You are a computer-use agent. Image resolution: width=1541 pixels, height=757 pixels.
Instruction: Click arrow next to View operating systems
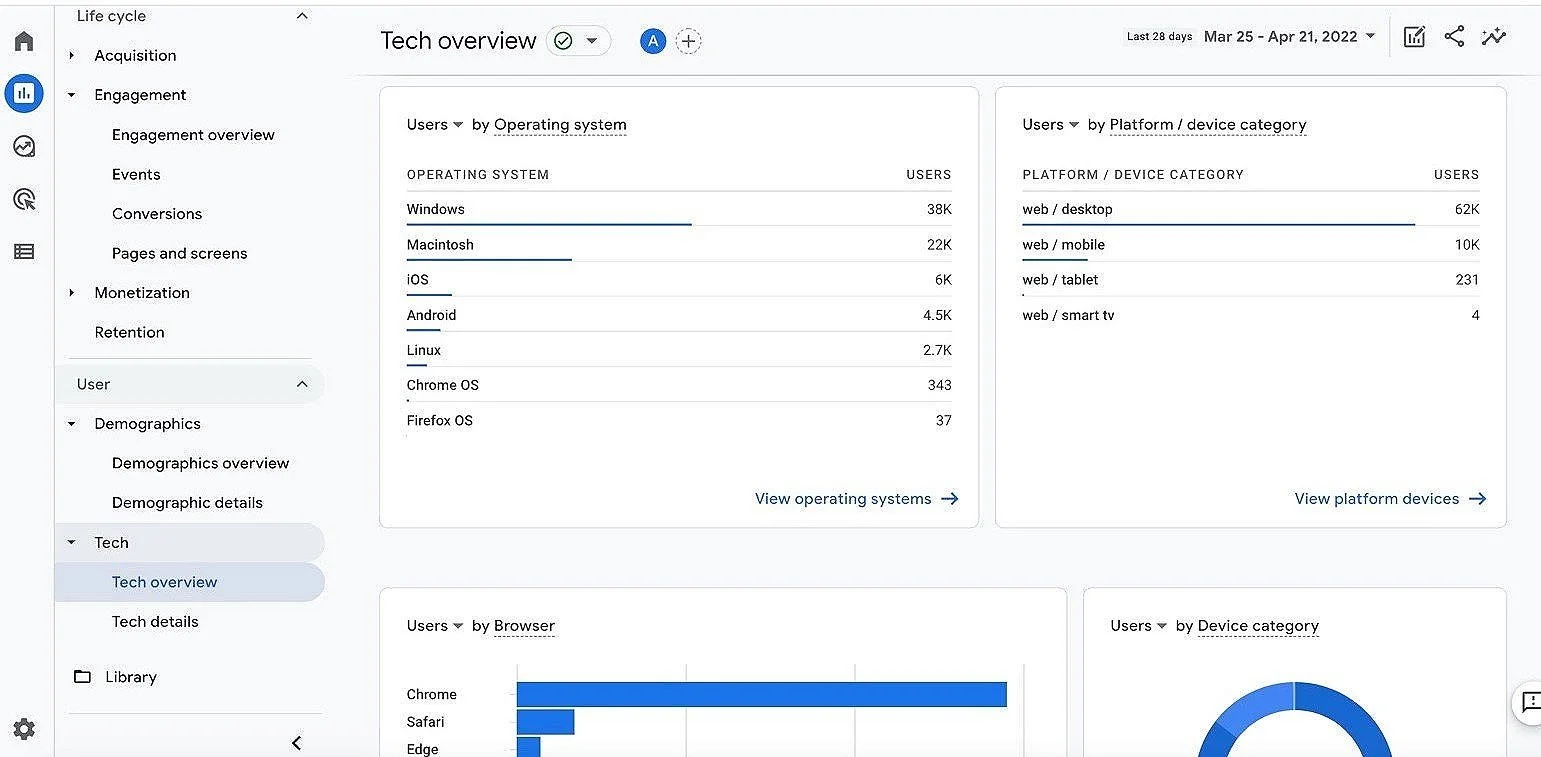point(950,499)
